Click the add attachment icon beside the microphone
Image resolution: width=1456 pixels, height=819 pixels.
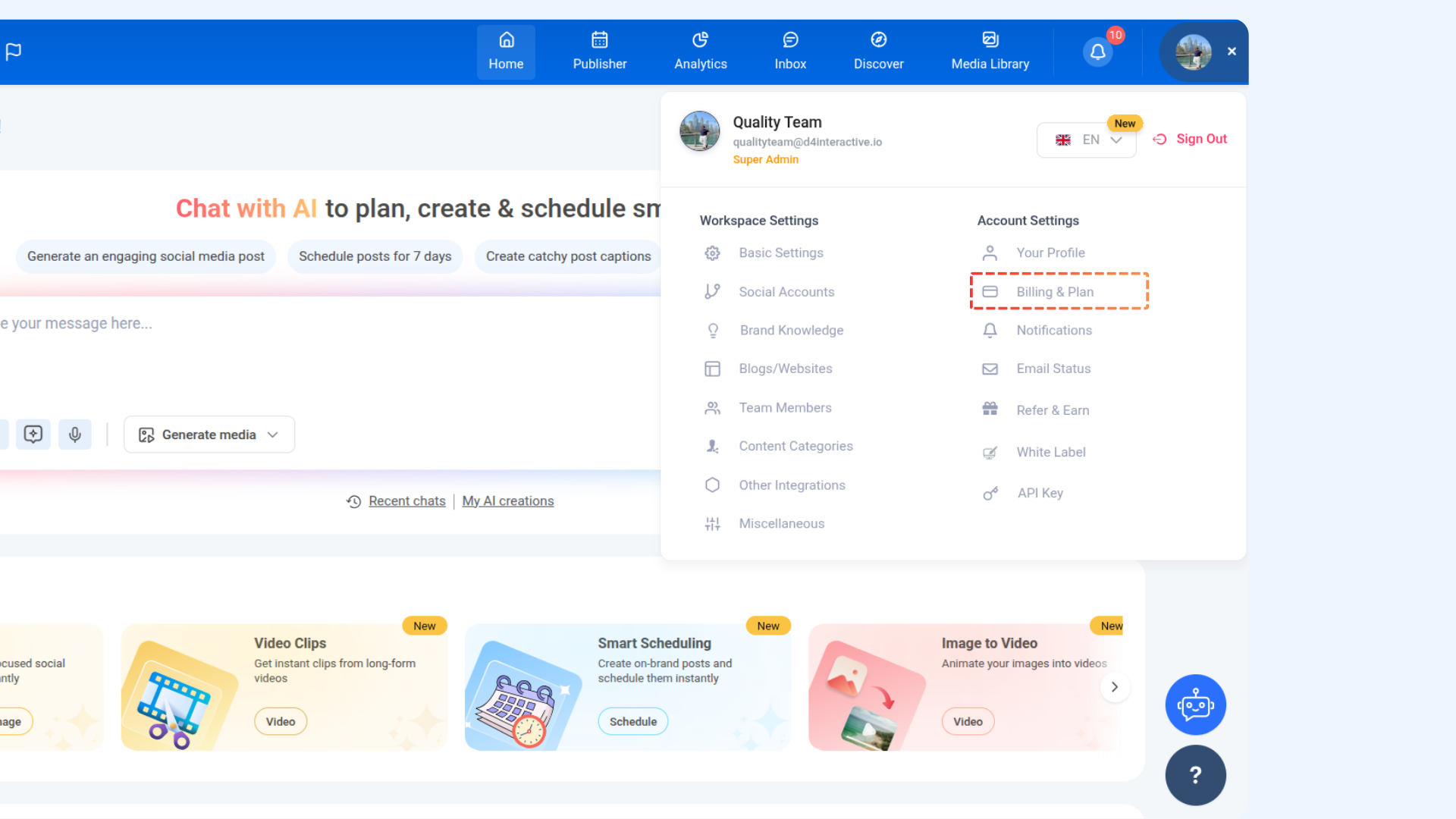33,435
